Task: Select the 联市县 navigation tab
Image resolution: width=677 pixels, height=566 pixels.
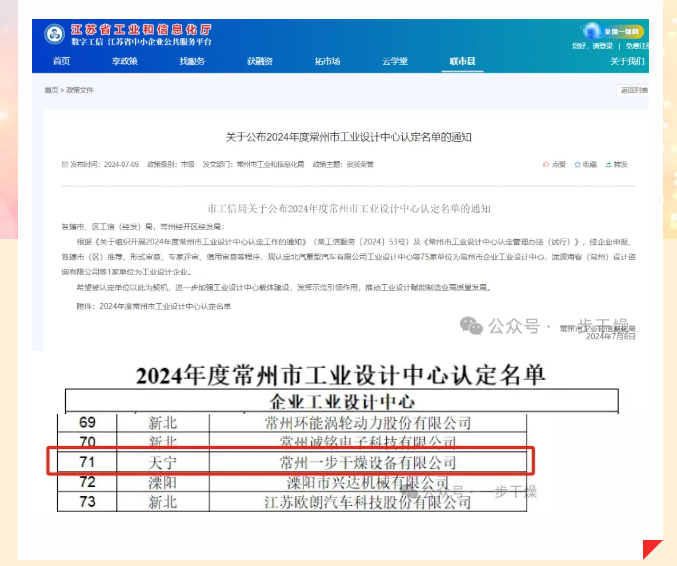Action: click(462, 62)
